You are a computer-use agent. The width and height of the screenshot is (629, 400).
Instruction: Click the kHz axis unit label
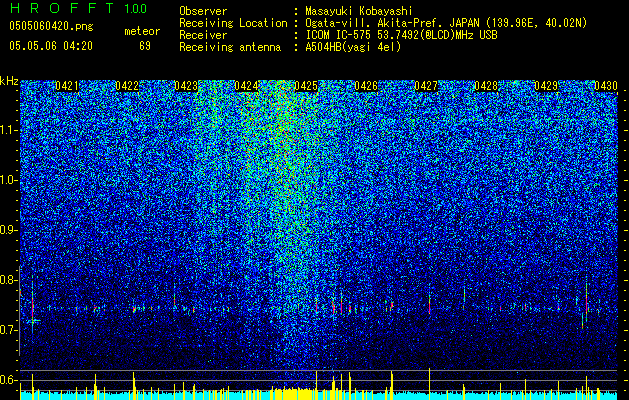pyautogui.click(x=9, y=81)
